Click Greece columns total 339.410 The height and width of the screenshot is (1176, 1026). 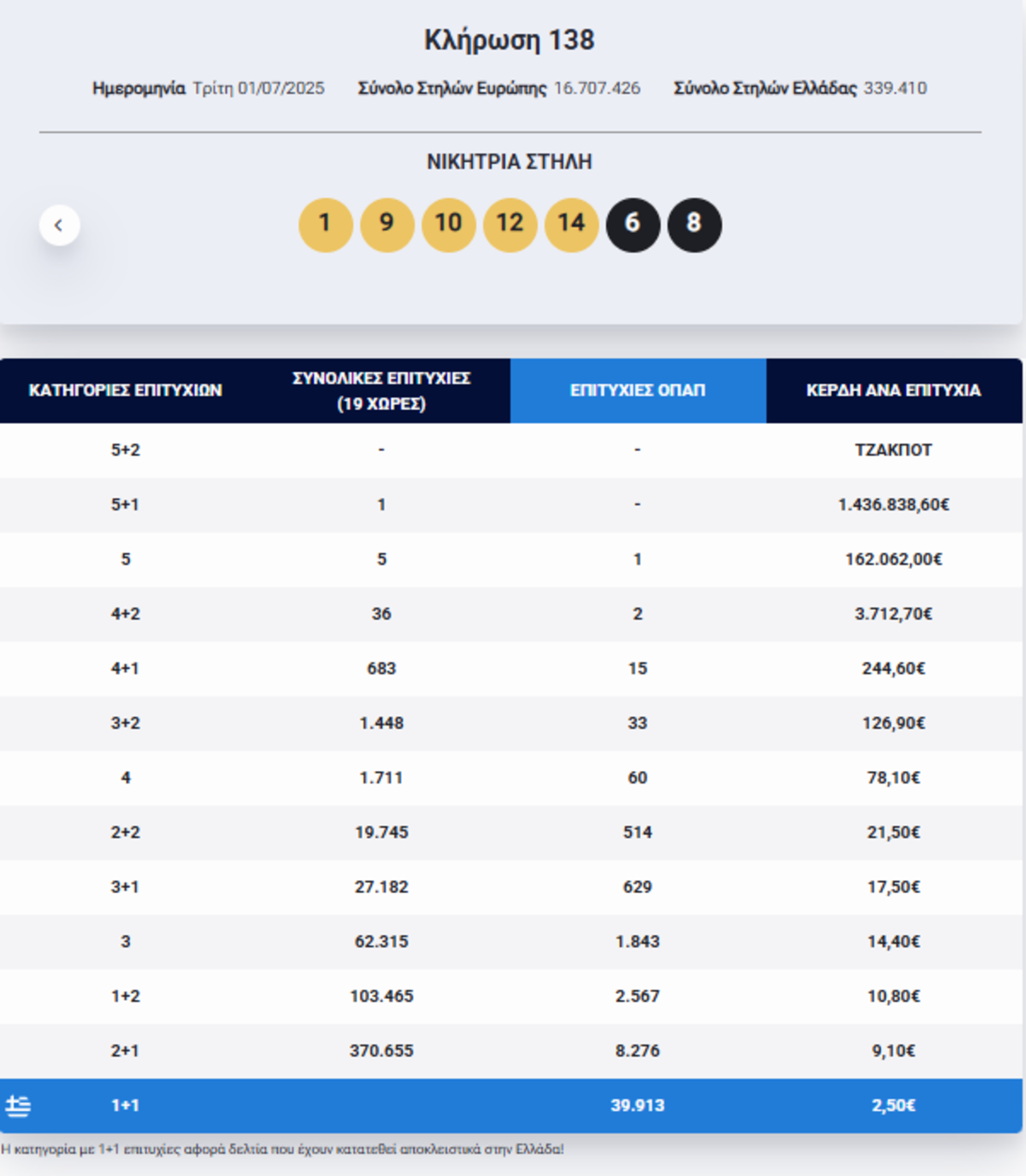click(x=895, y=88)
